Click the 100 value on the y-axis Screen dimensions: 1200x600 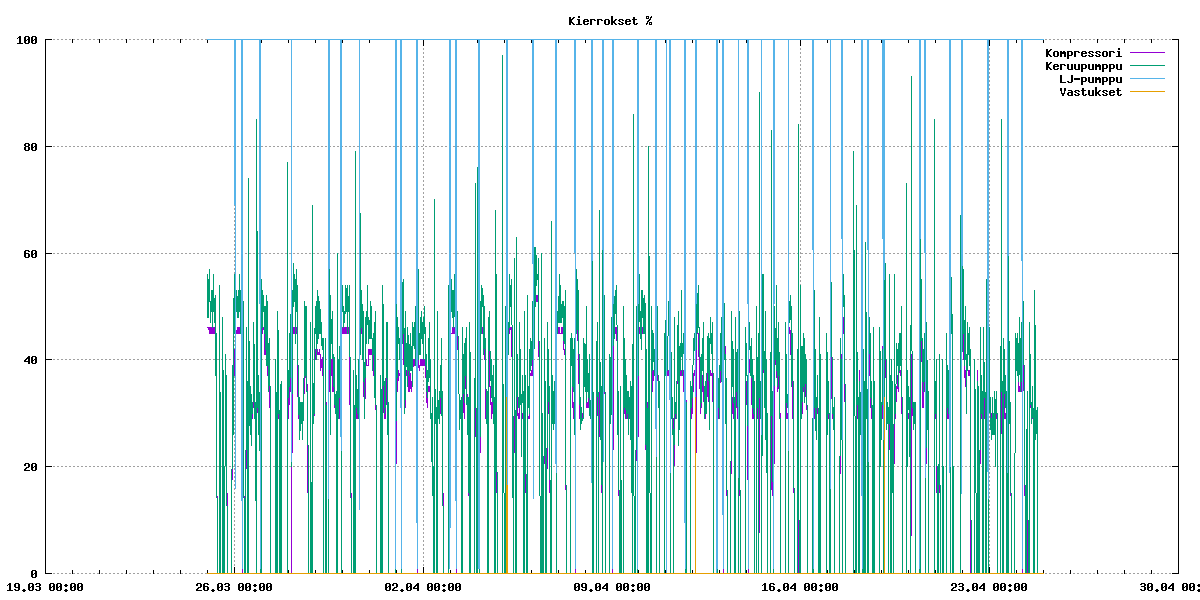coord(27,40)
